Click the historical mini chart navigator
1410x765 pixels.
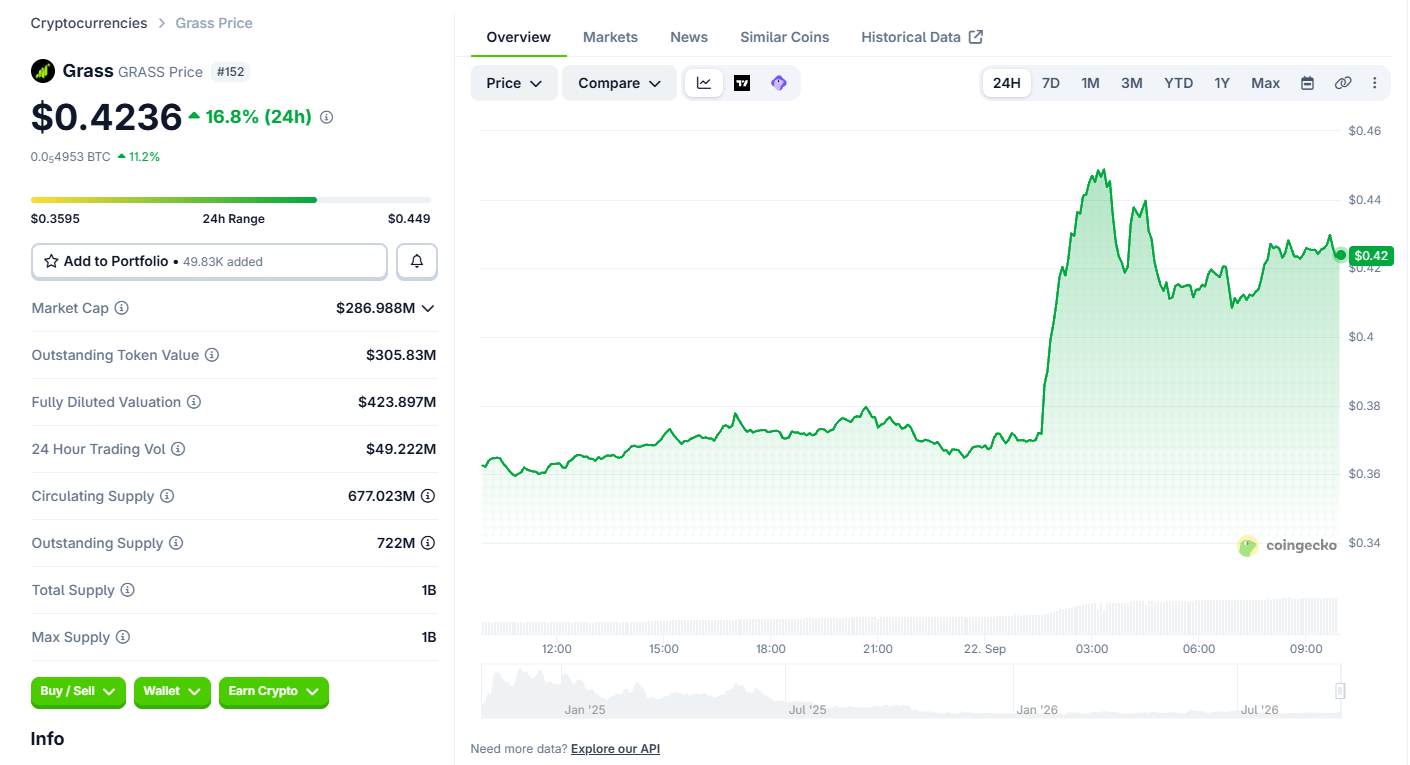(x=911, y=692)
